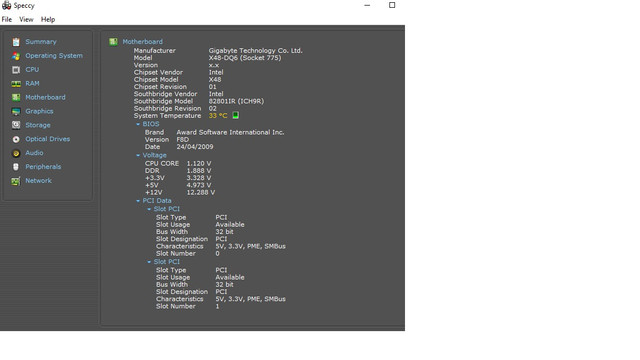This screenshot has width=640, height=360.
Task: Click the CPU chip icon
Action: [x=16, y=70]
